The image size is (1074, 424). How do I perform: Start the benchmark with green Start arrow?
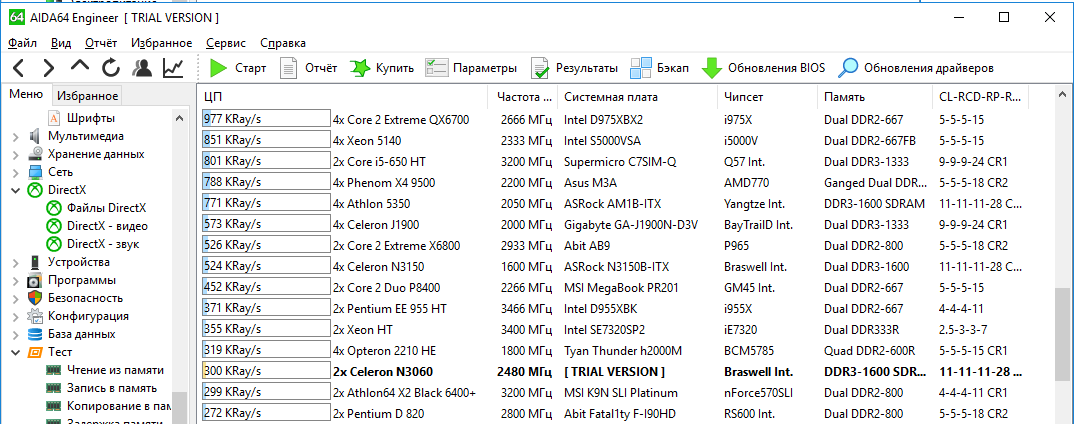pos(218,68)
